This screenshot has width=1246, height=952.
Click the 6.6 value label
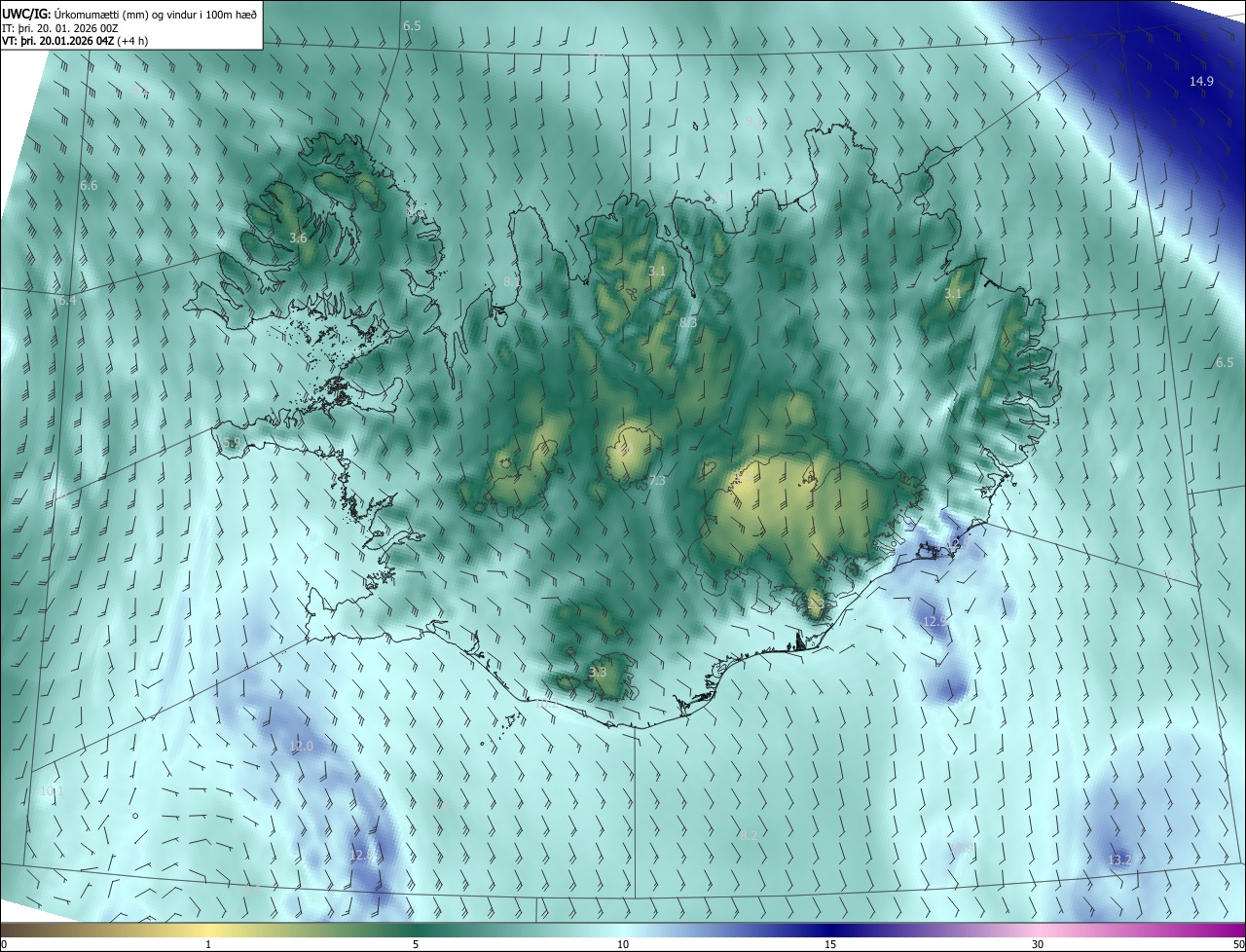pyautogui.click(x=89, y=185)
